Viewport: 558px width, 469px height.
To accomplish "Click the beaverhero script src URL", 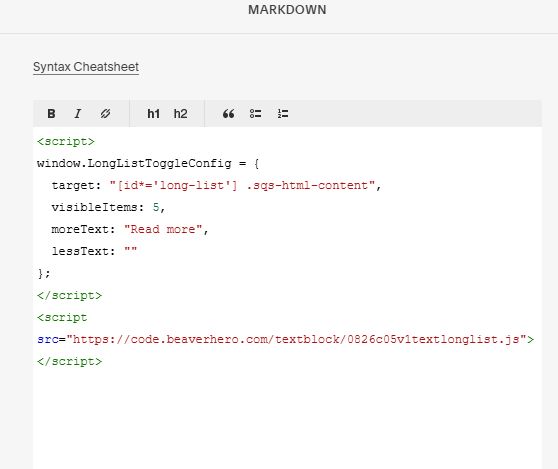I will coord(296,339).
